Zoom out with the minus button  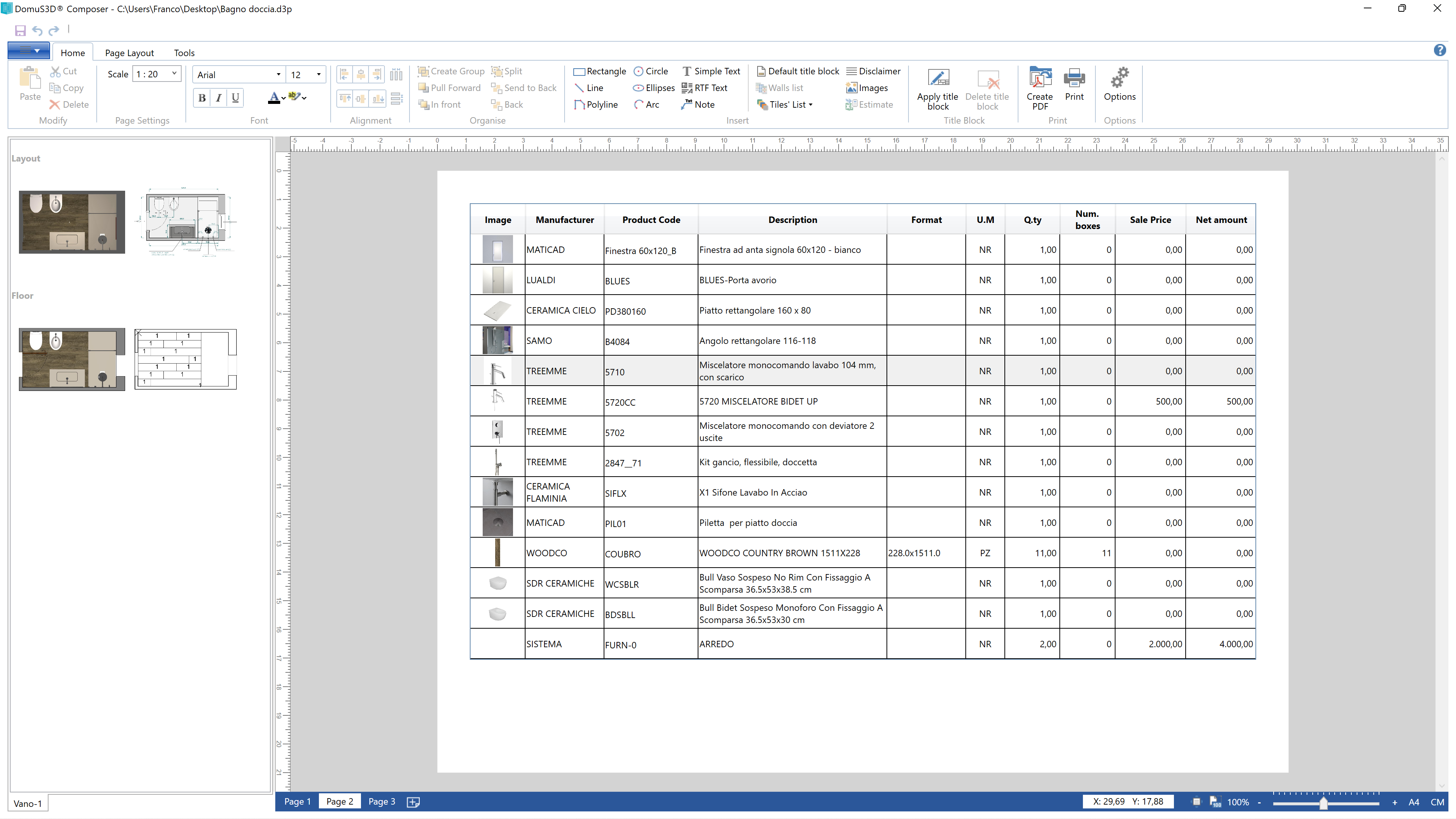1259,802
